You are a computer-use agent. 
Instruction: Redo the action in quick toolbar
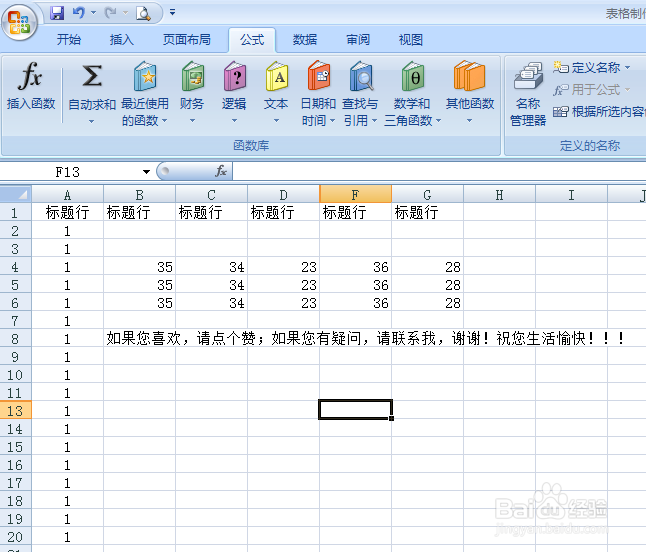[110, 13]
